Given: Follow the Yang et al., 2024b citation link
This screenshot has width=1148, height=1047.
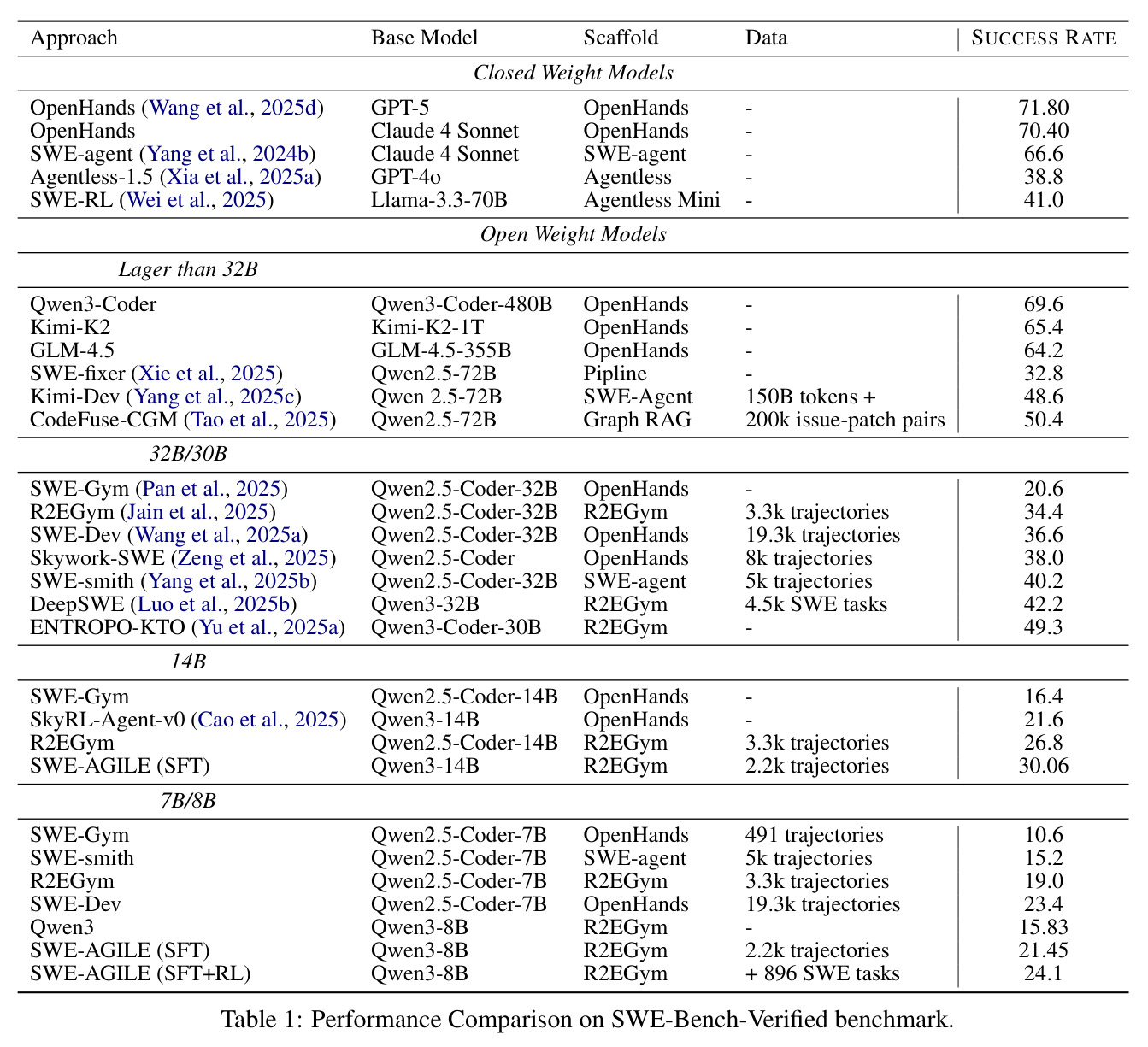Looking at the screenshot, I should point(227,154).
